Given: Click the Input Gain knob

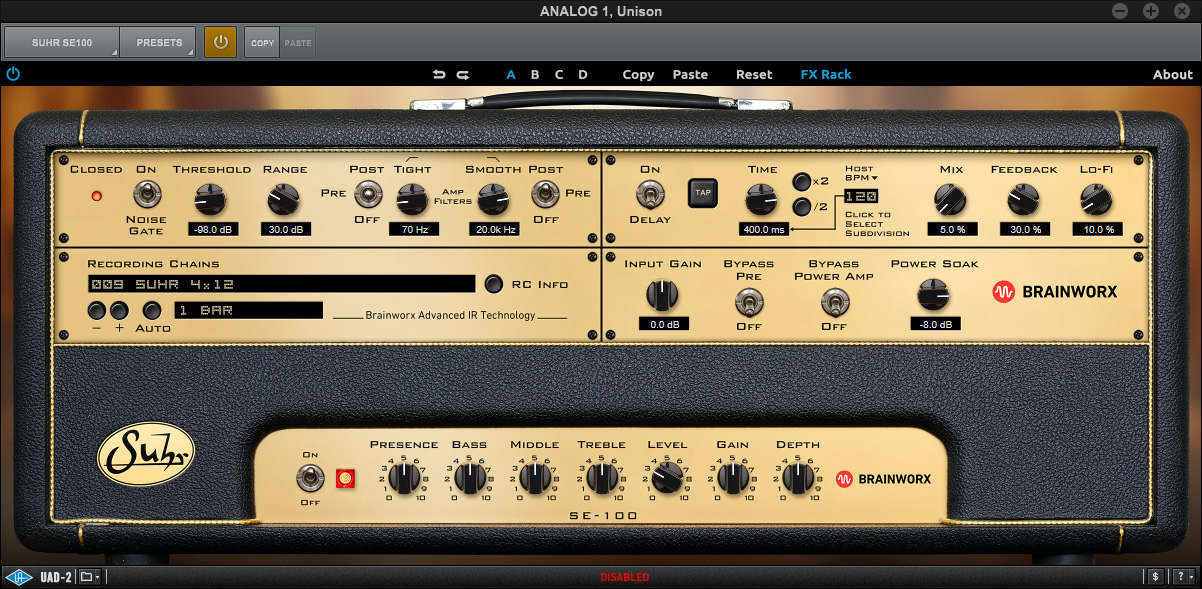Looking at the screenshot, I should pyautogui.click(x=663, y=294).
